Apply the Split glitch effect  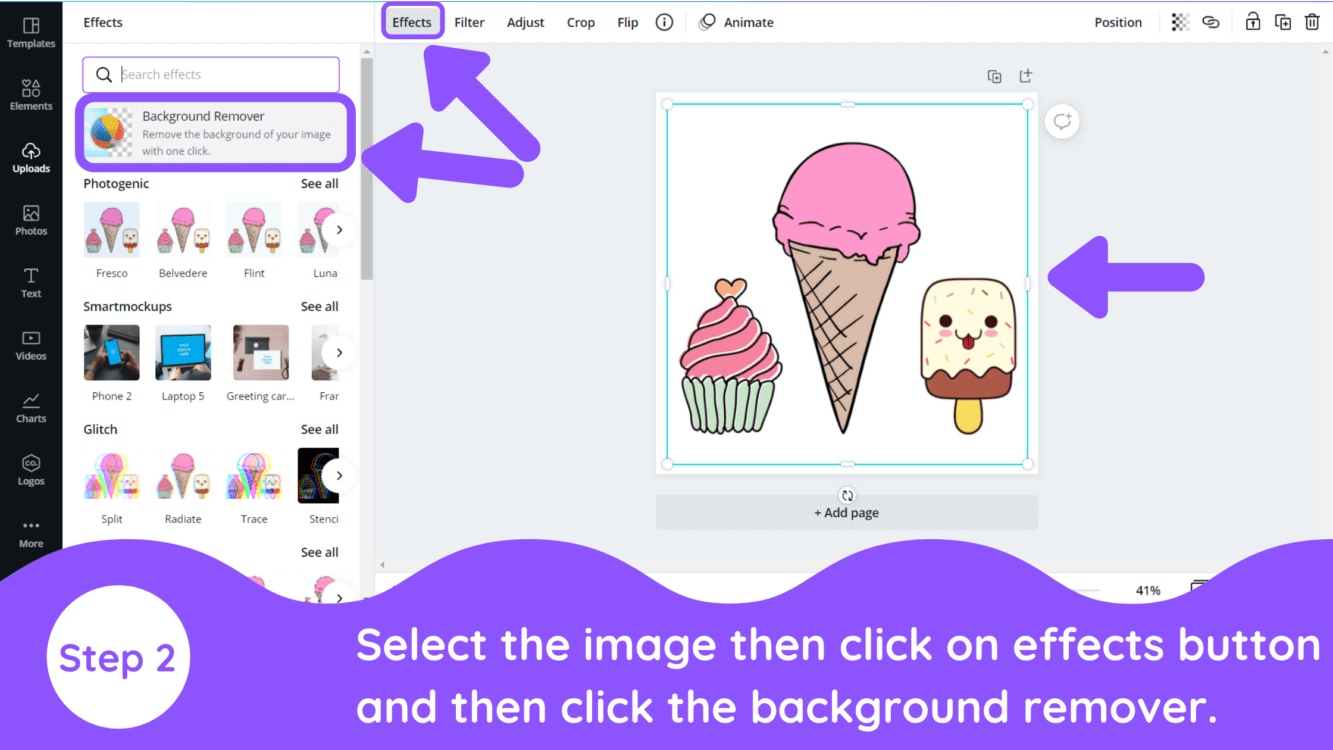tap(112, 476)
